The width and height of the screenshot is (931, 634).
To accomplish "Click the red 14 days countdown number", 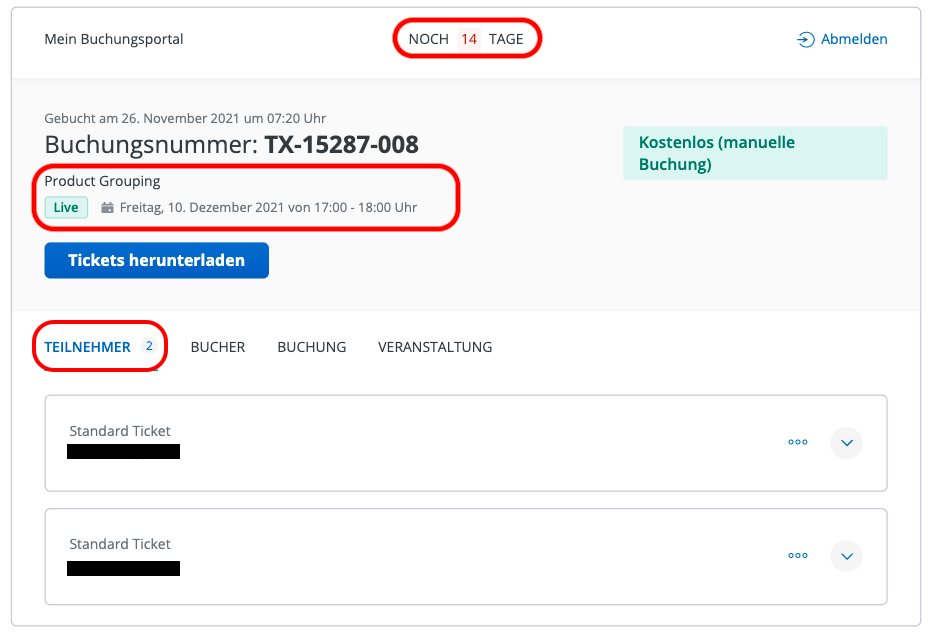I will click(469, 40).
